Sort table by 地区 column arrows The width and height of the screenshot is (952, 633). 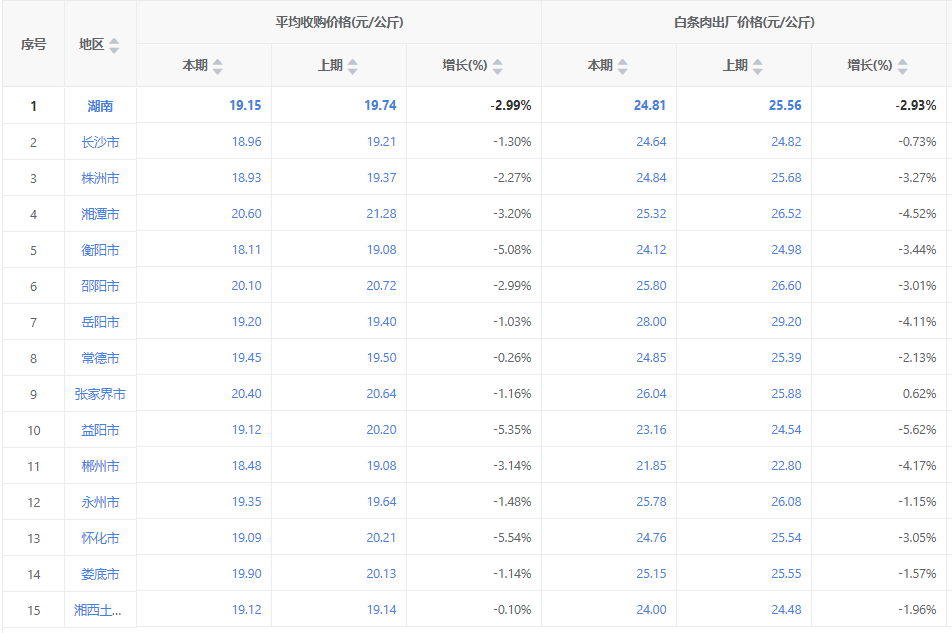(x=114, y=45)
